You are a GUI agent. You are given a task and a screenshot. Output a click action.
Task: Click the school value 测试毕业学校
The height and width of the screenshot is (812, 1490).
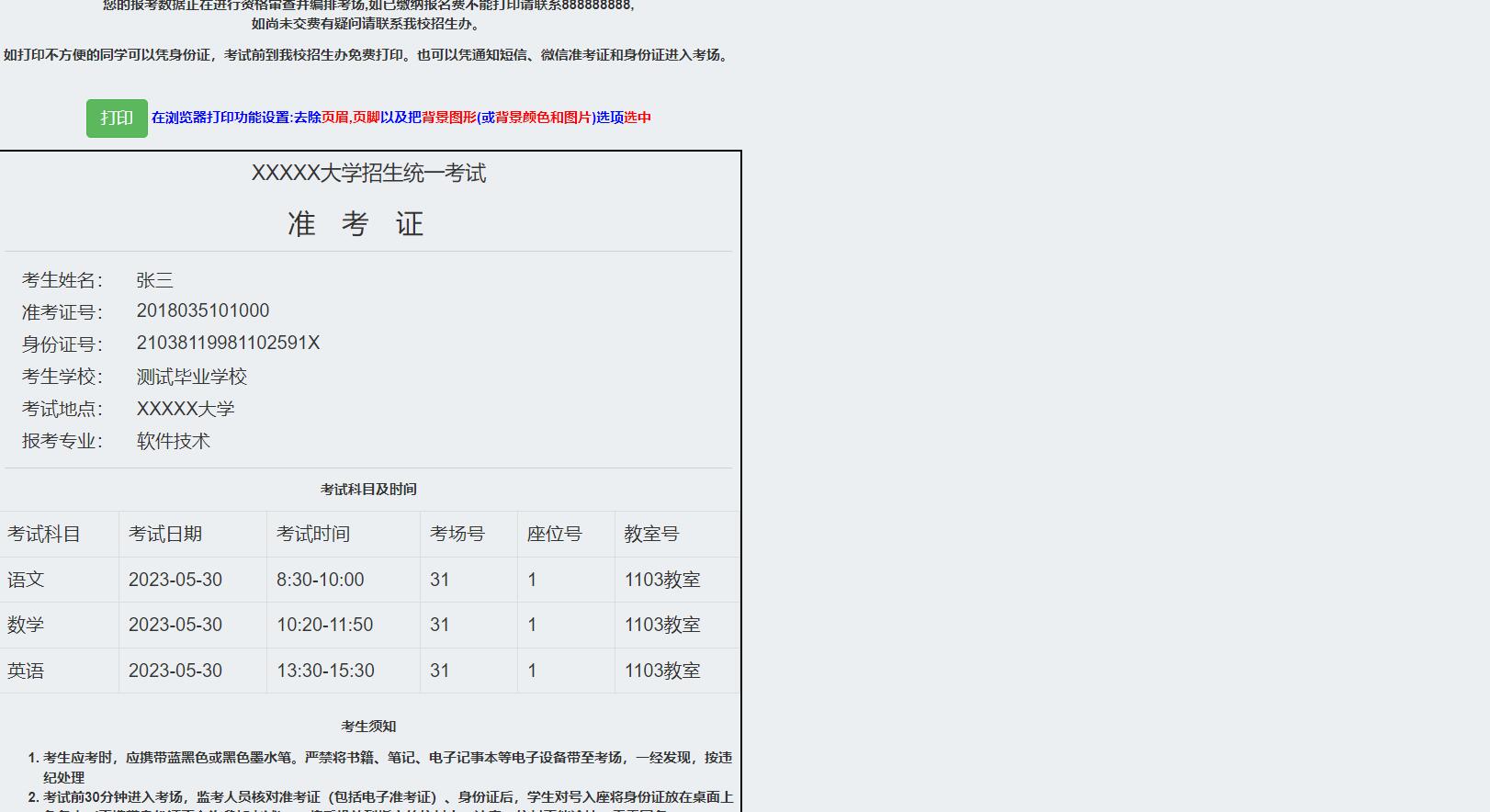point(192,377)
